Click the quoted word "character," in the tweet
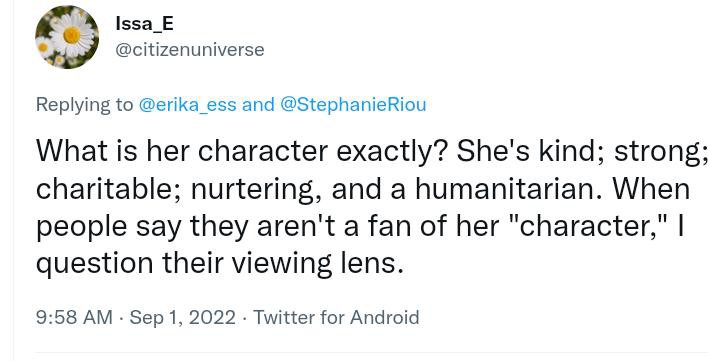Image resolution: width=708 pixels, height=362 pixels. tap(591, 226)
